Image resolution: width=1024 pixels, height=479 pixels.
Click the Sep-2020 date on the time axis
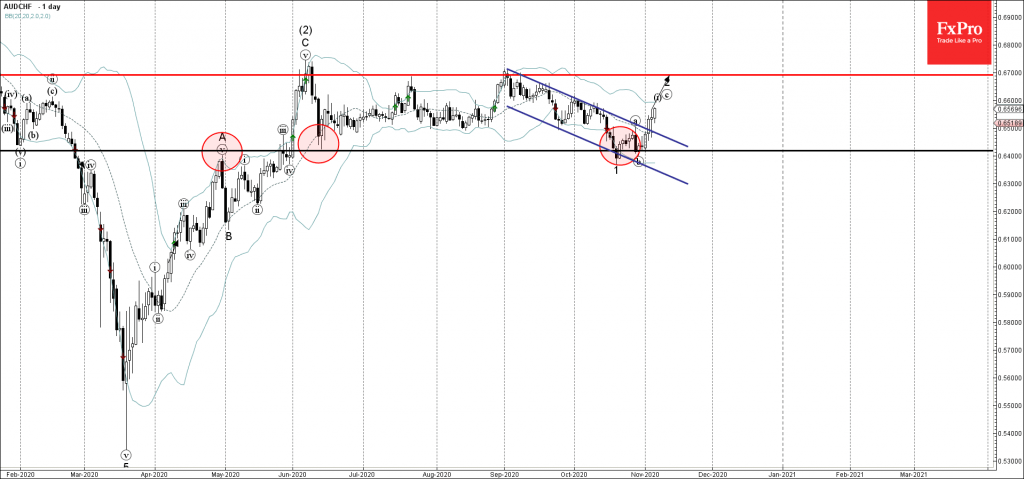pyautogui.click(x=505, y=471)
